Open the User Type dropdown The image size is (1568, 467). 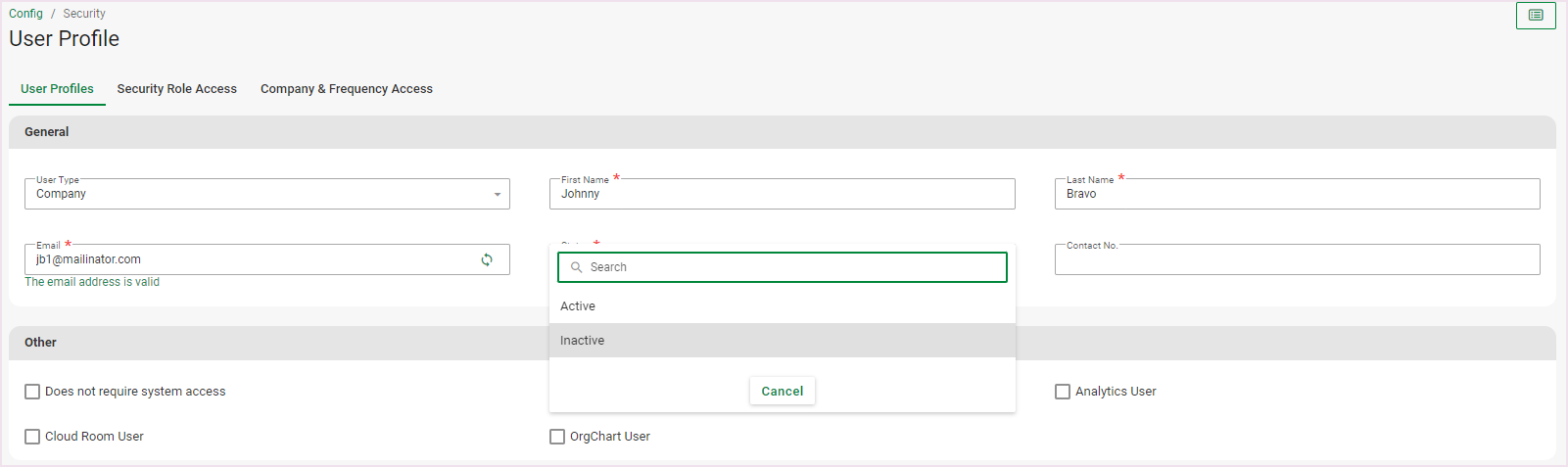click(266, 194)
